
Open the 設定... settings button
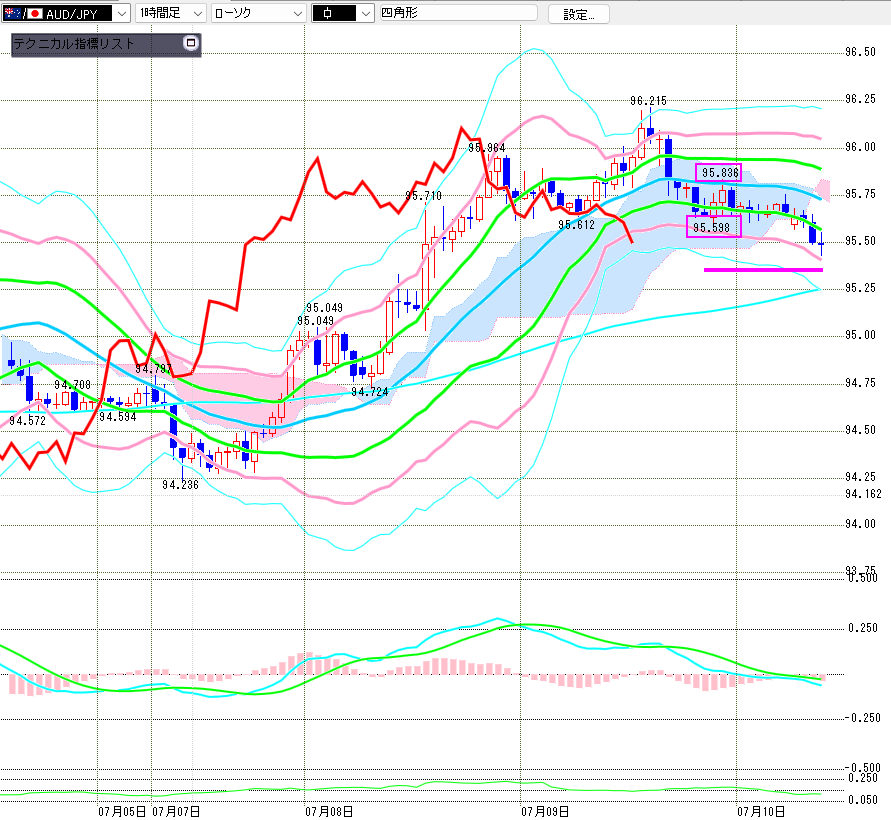pos(578,14)
